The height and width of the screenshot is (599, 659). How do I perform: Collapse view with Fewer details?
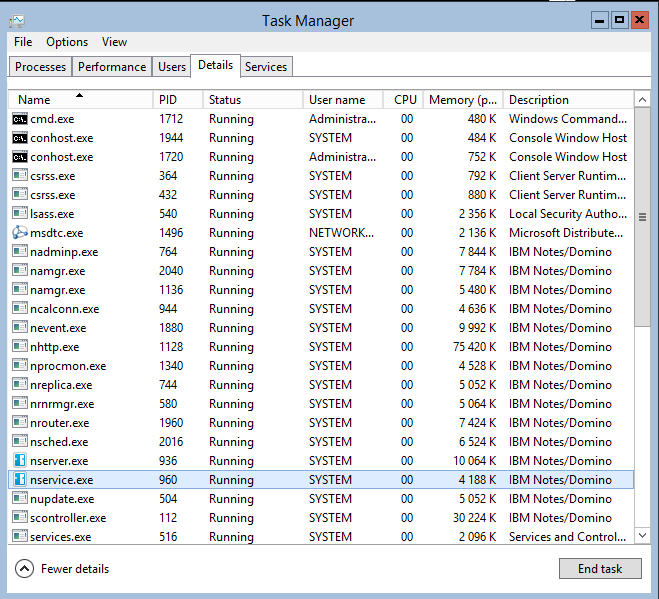pos(62,569)
